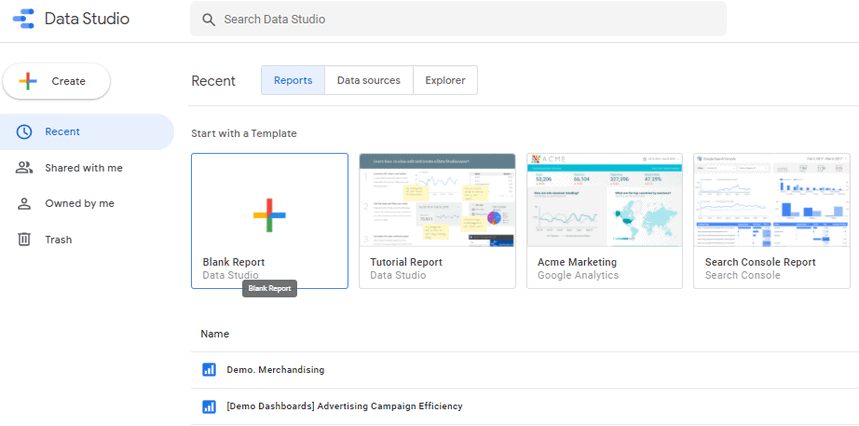Screen dimensions: 859x426
Task: Click the colorful plus icon in Create
Action: 28,81
